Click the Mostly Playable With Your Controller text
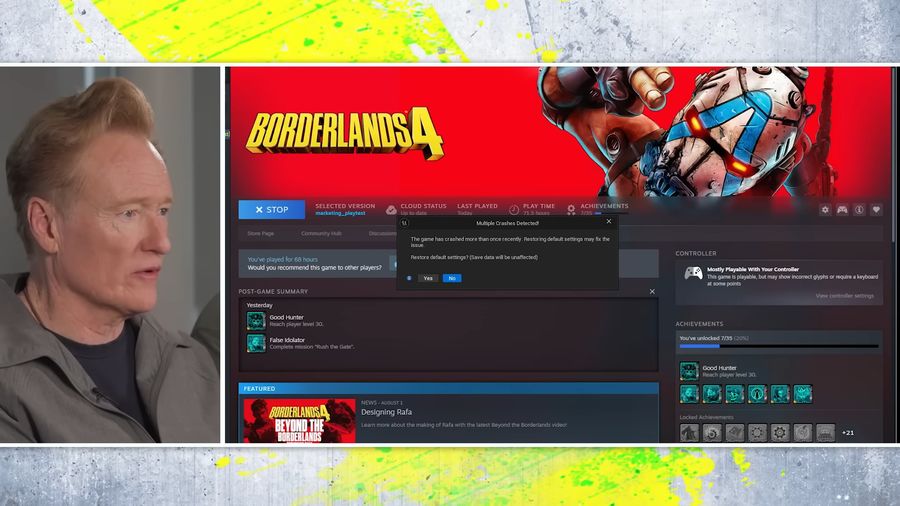 [752, 269]
